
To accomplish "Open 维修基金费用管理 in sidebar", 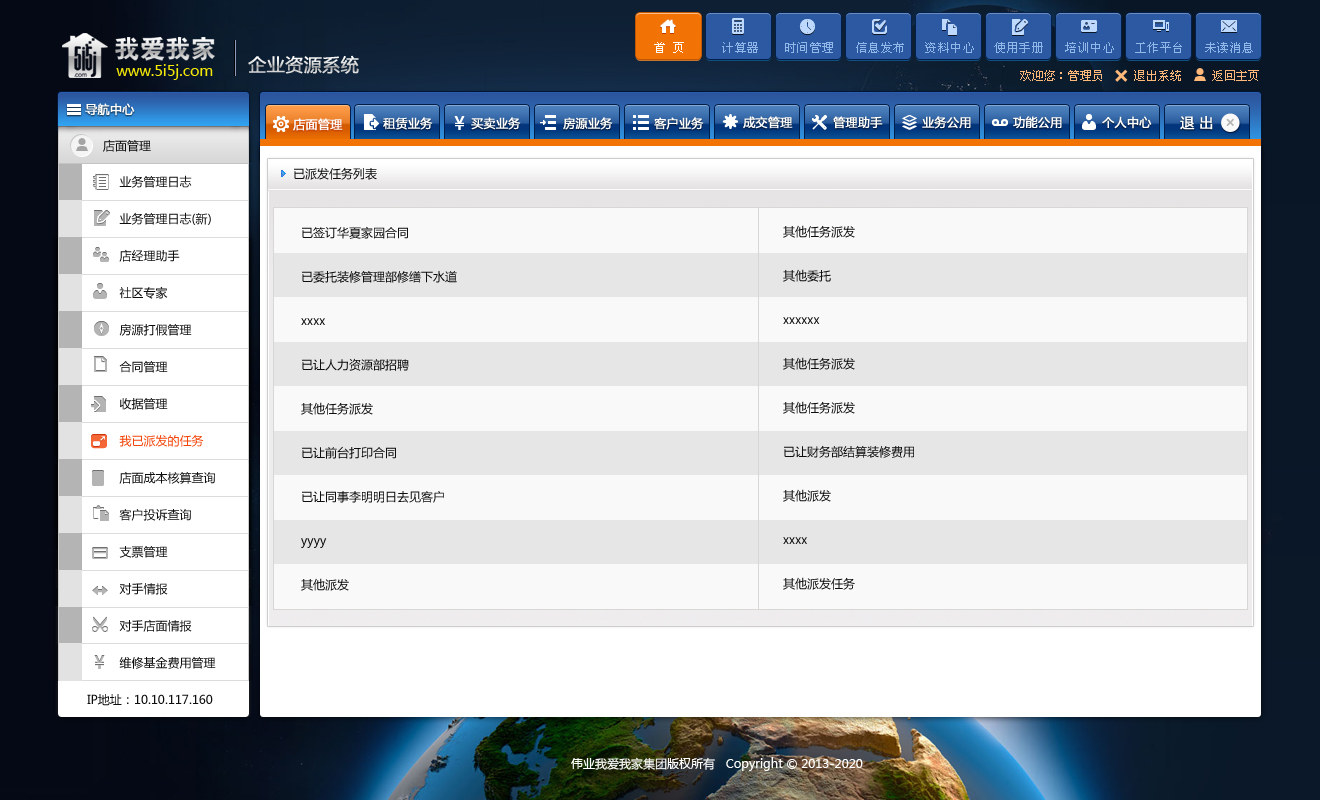I will point(153,663).
